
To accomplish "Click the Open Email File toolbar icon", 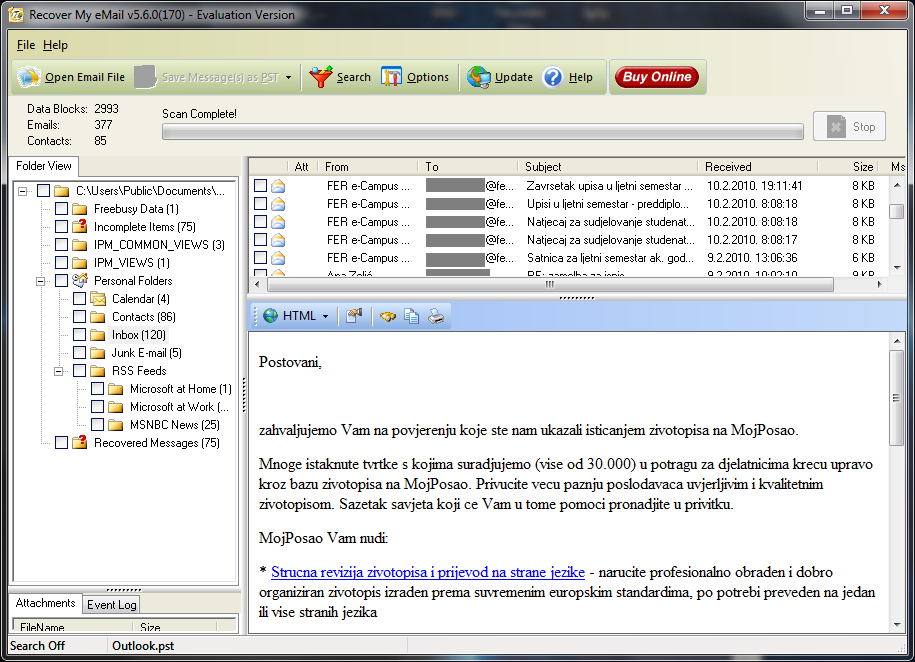I will tap(30, 77).
